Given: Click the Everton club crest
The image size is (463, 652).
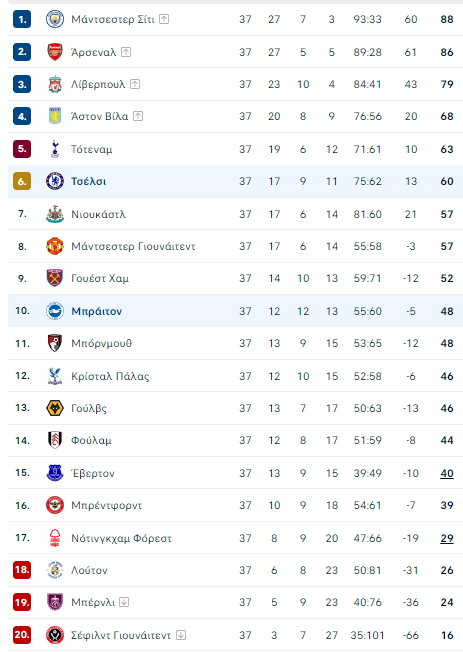Looking at the screenshot, I should pyautogui.click(x=54, y=473).
